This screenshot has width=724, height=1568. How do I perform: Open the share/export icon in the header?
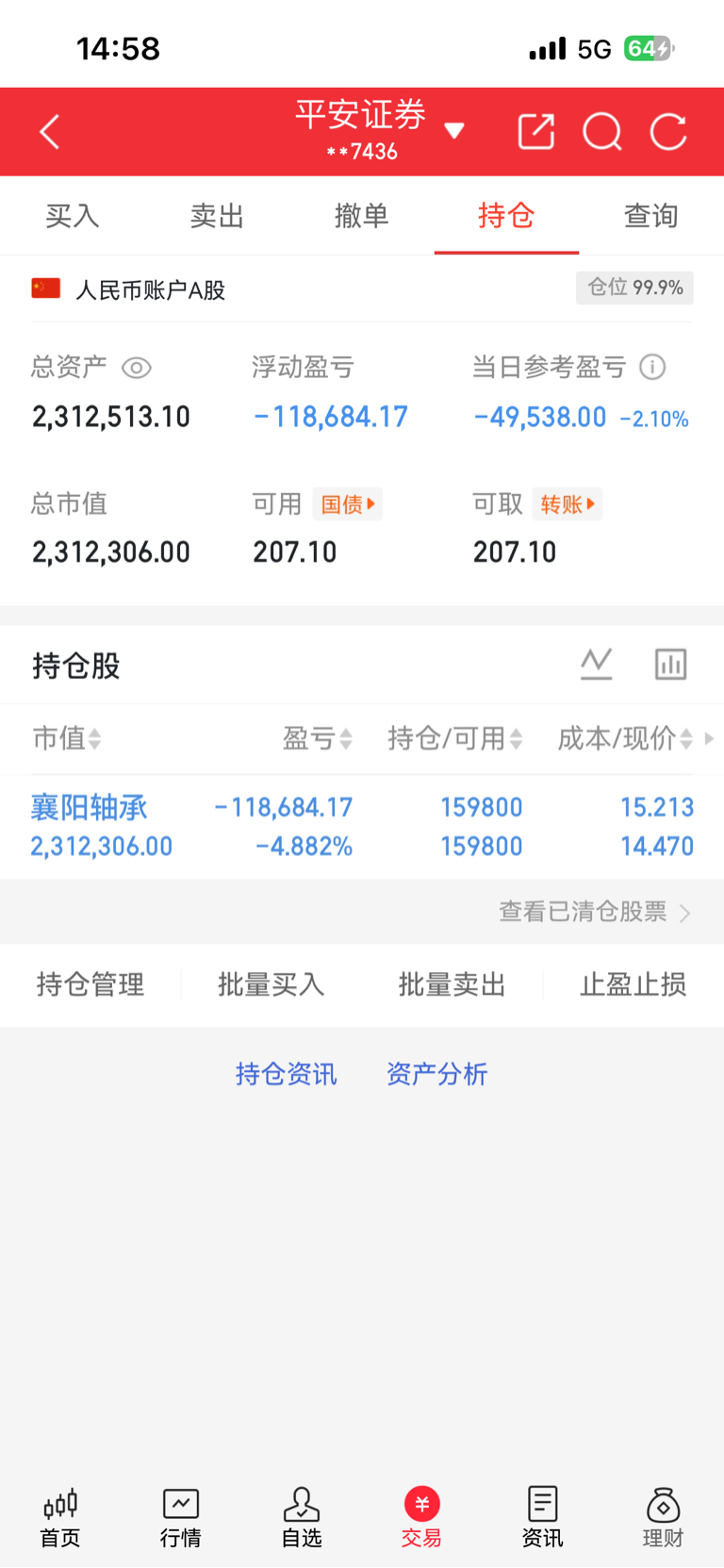pos(536,132)
